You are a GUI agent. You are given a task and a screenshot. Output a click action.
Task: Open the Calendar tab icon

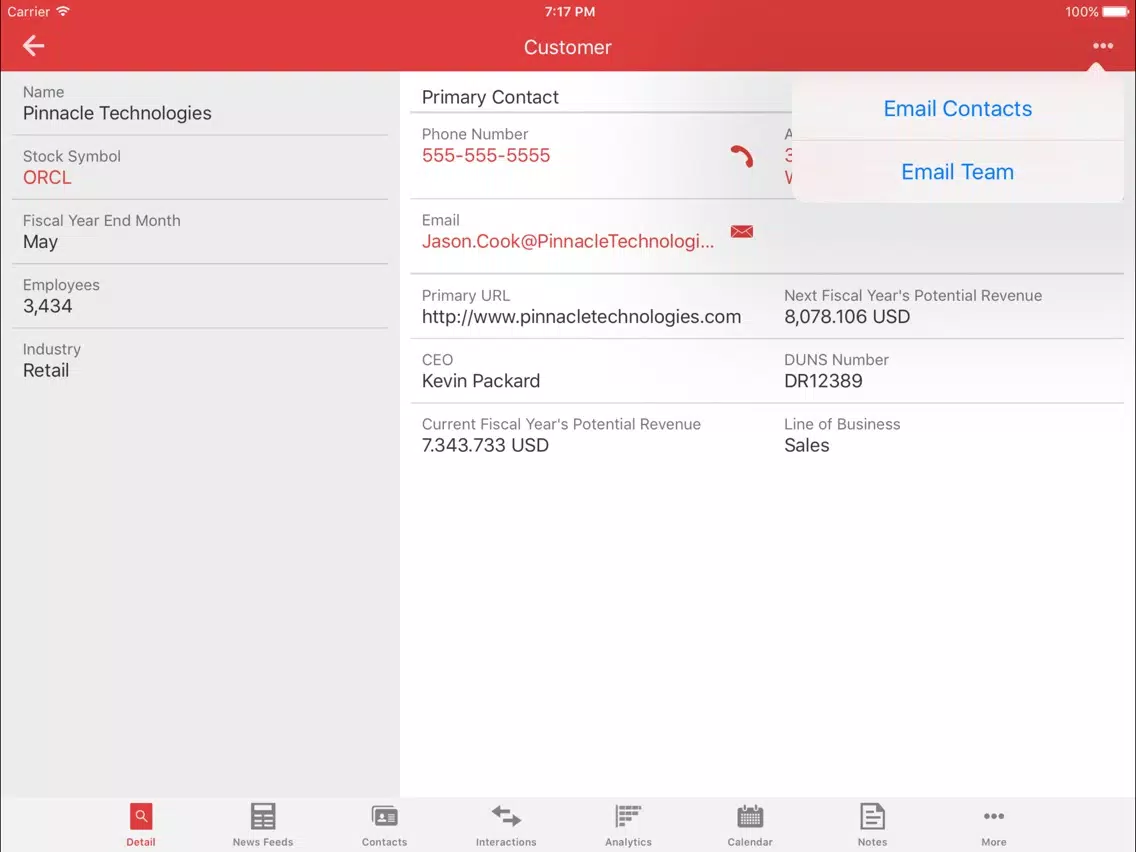(750, 816)
